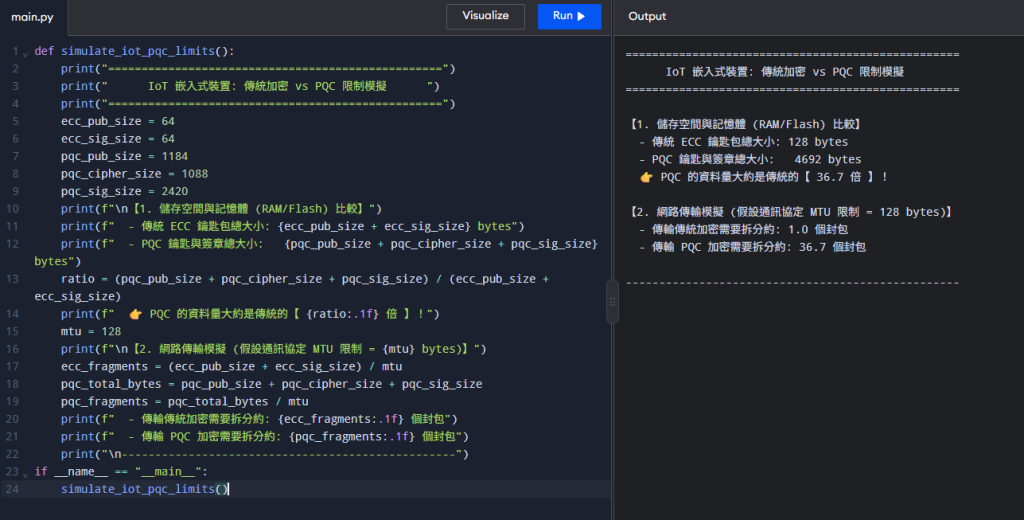Image resolution: width=1024 pixels, height=520 pixels.
Task: Click output text '128 bytes' for ECC total
Action: (818, 142)
